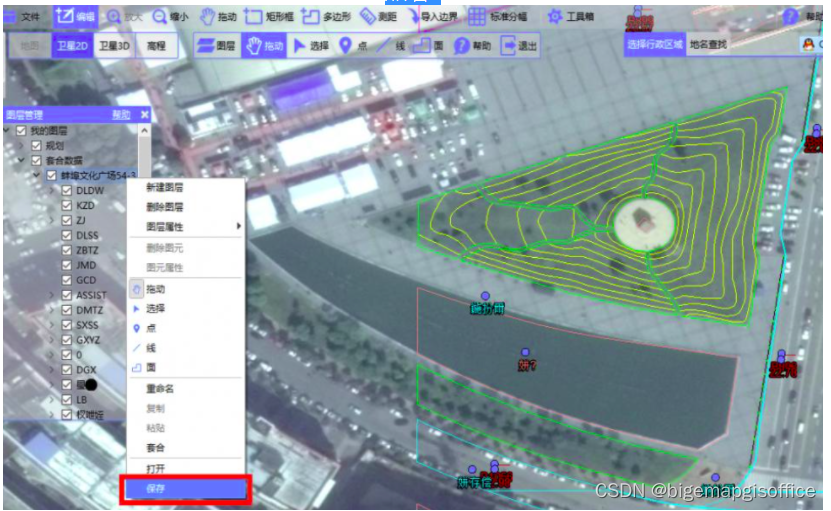Viewport: 831px width, 511px height.
Task: Collapse the 我的图层 tree node
Action: (7, 130)
